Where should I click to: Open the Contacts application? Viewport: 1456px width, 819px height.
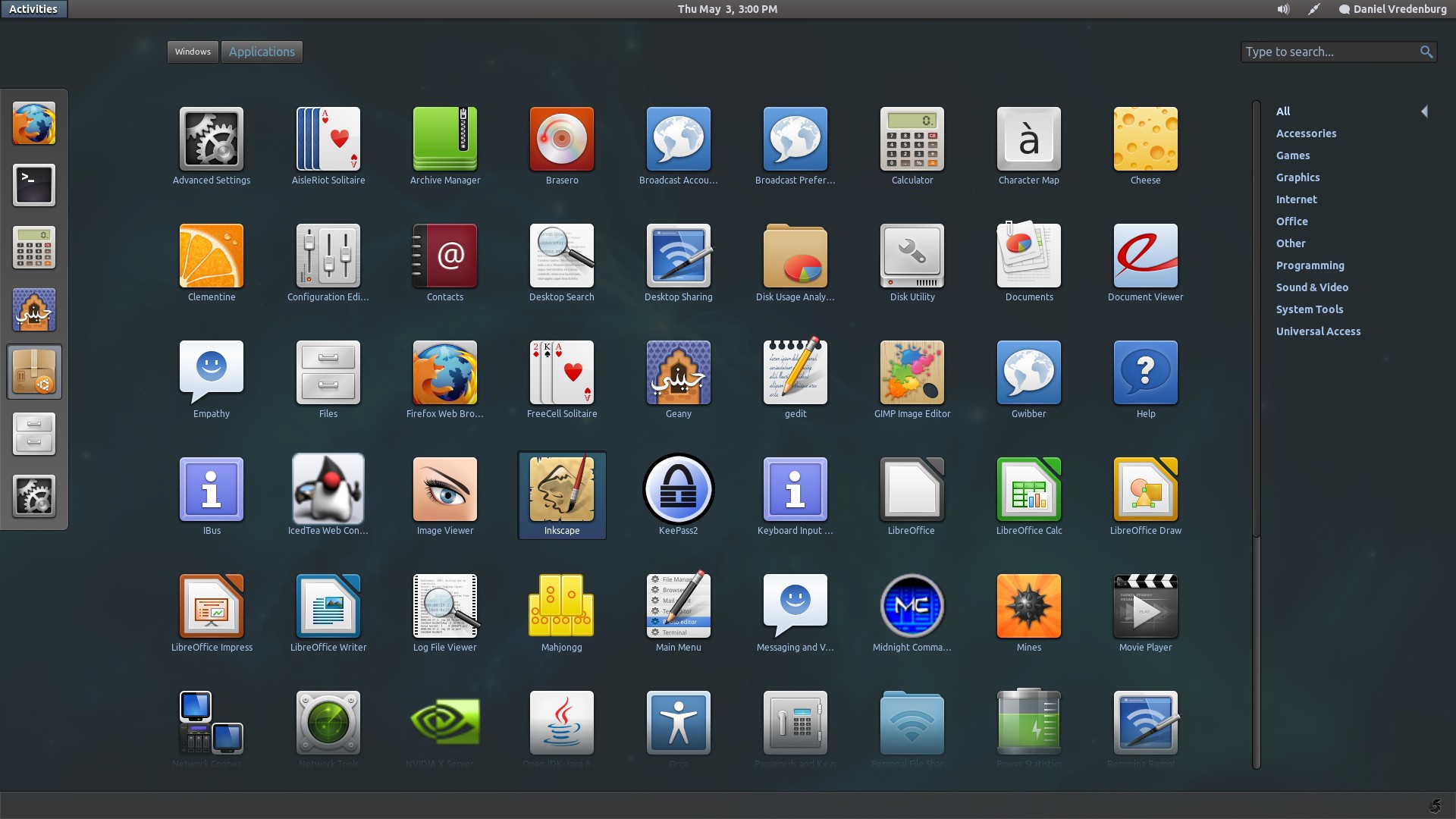tap(444, 262)
